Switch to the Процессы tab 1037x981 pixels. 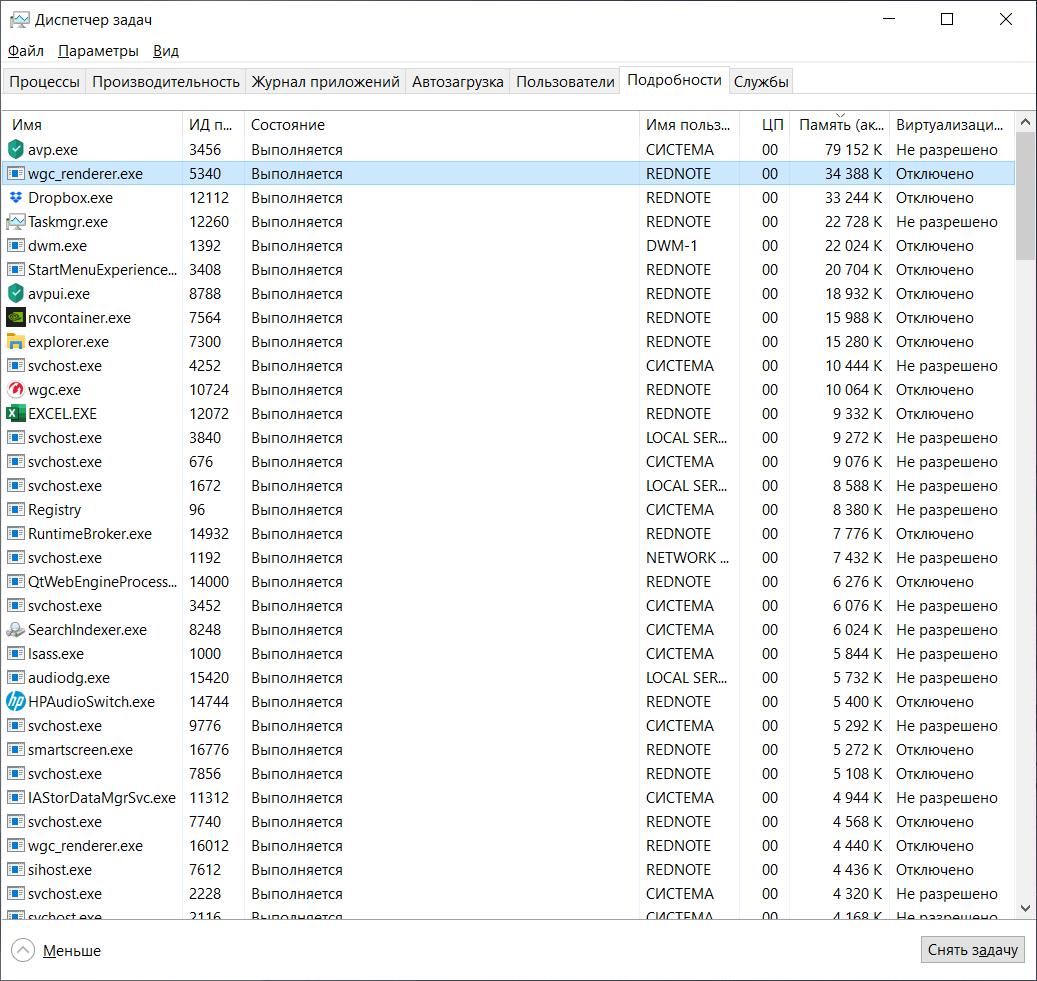click(x=44, y=82)
